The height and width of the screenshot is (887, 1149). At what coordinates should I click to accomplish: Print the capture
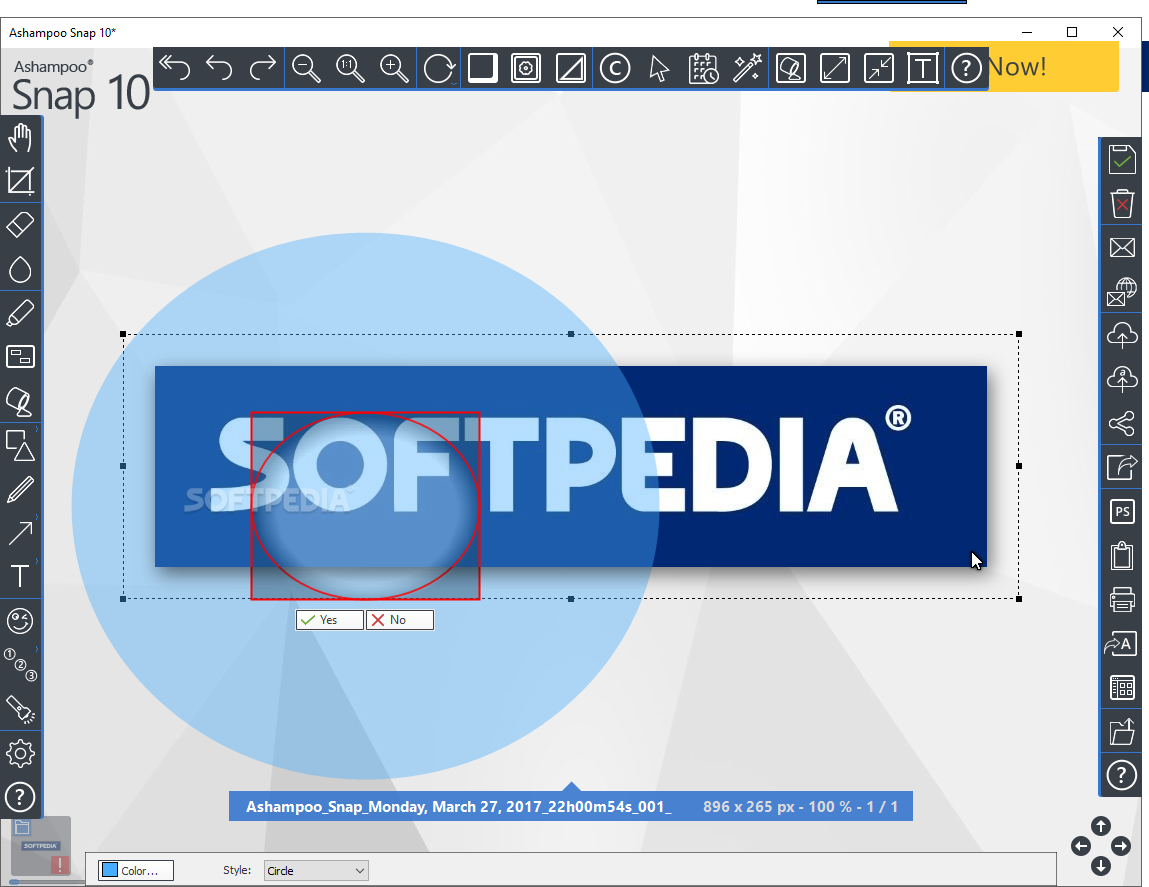(x=1122, y=600)
